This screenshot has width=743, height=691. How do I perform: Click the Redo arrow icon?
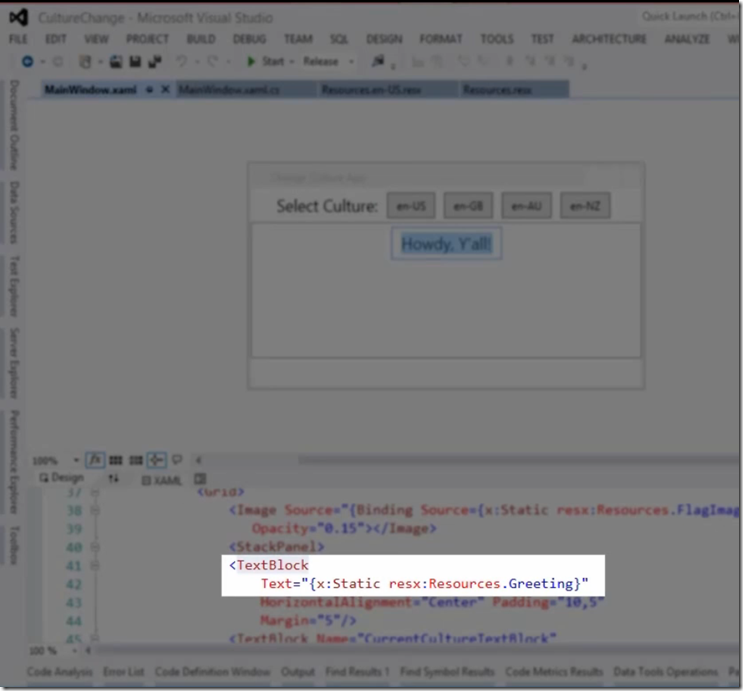pos(212,62)
